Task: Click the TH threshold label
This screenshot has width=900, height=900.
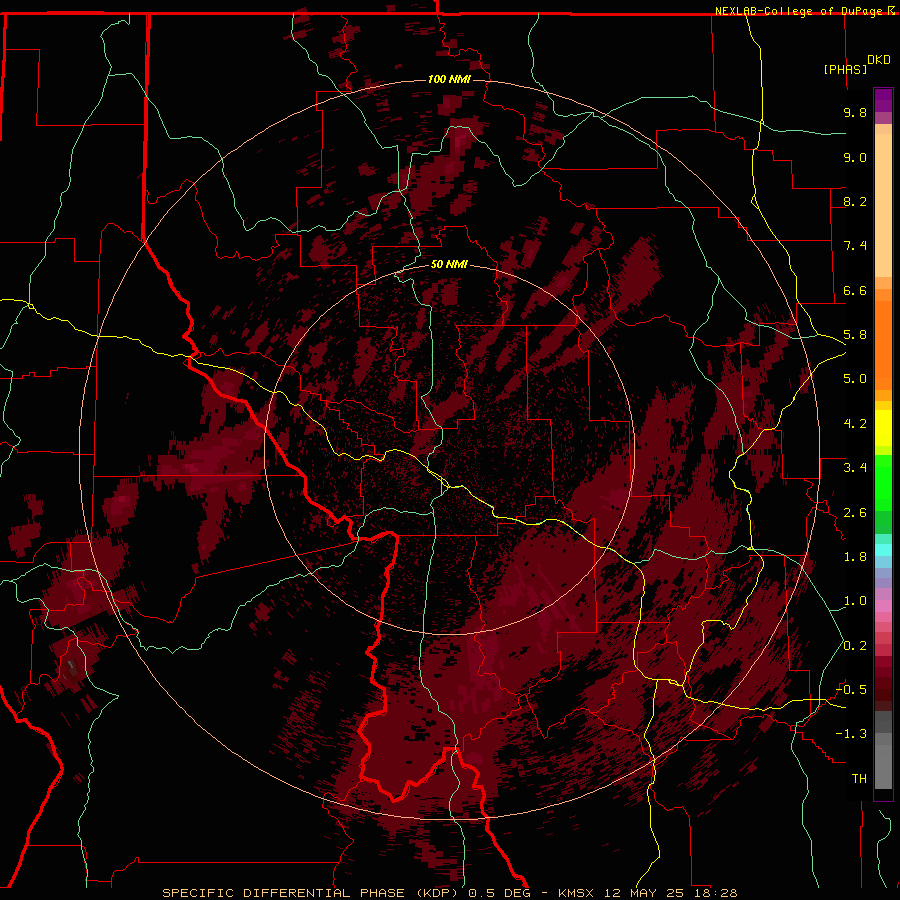Action: (859, 779)
